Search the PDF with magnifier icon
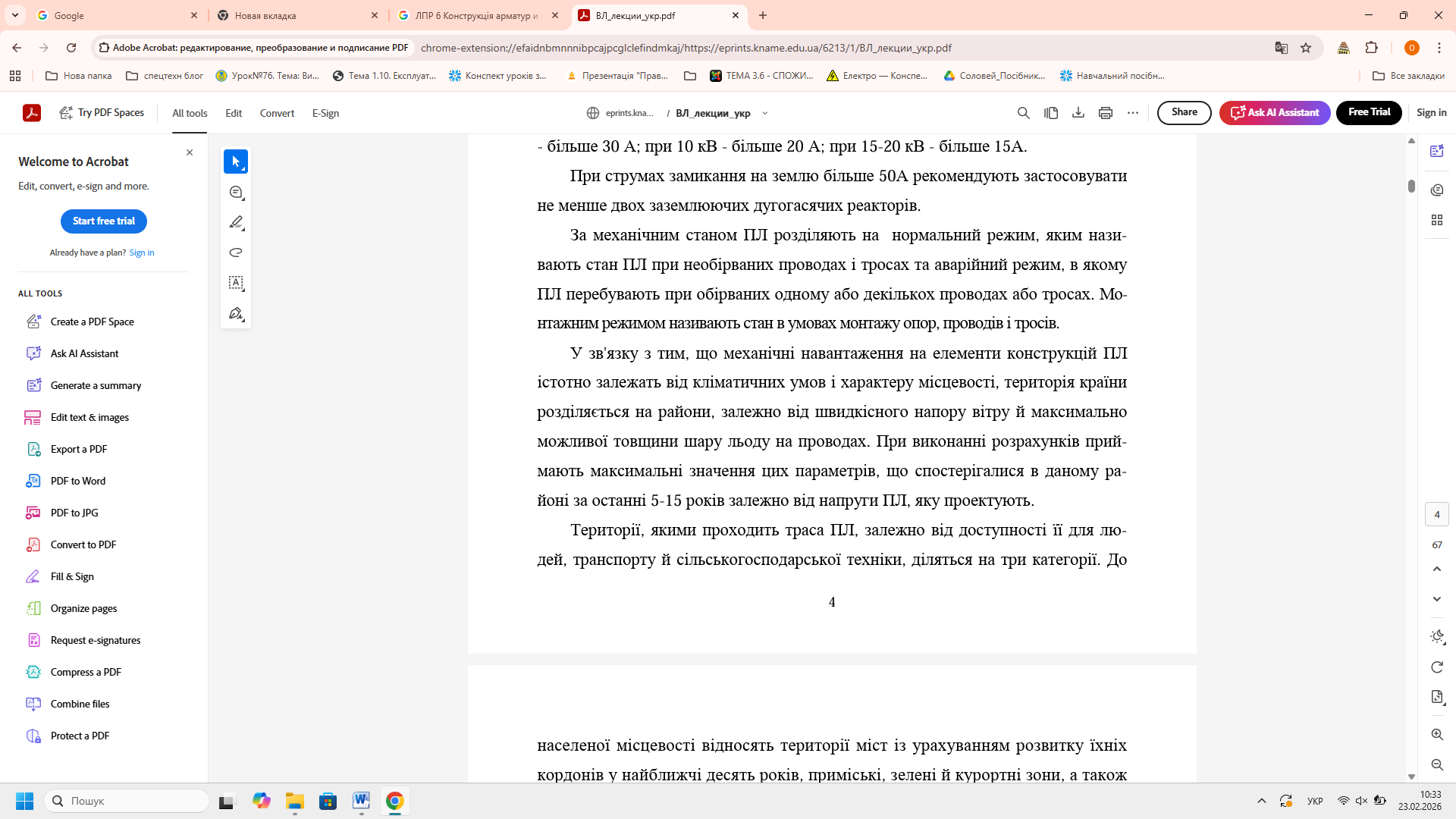This screenshot has width=1456, height=819. click(x=1023, y=113)
